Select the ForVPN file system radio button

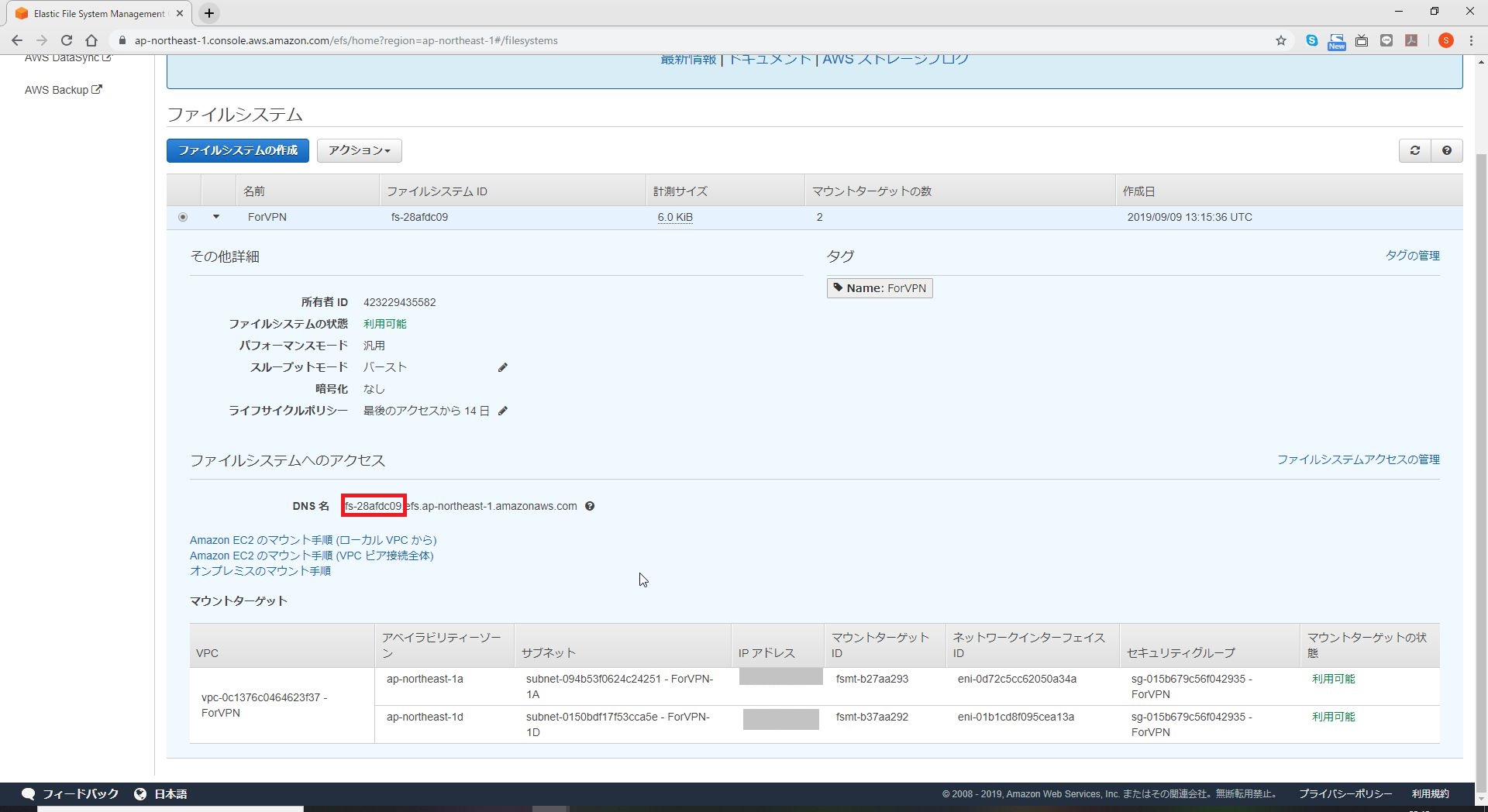click(x=183, y=217)
